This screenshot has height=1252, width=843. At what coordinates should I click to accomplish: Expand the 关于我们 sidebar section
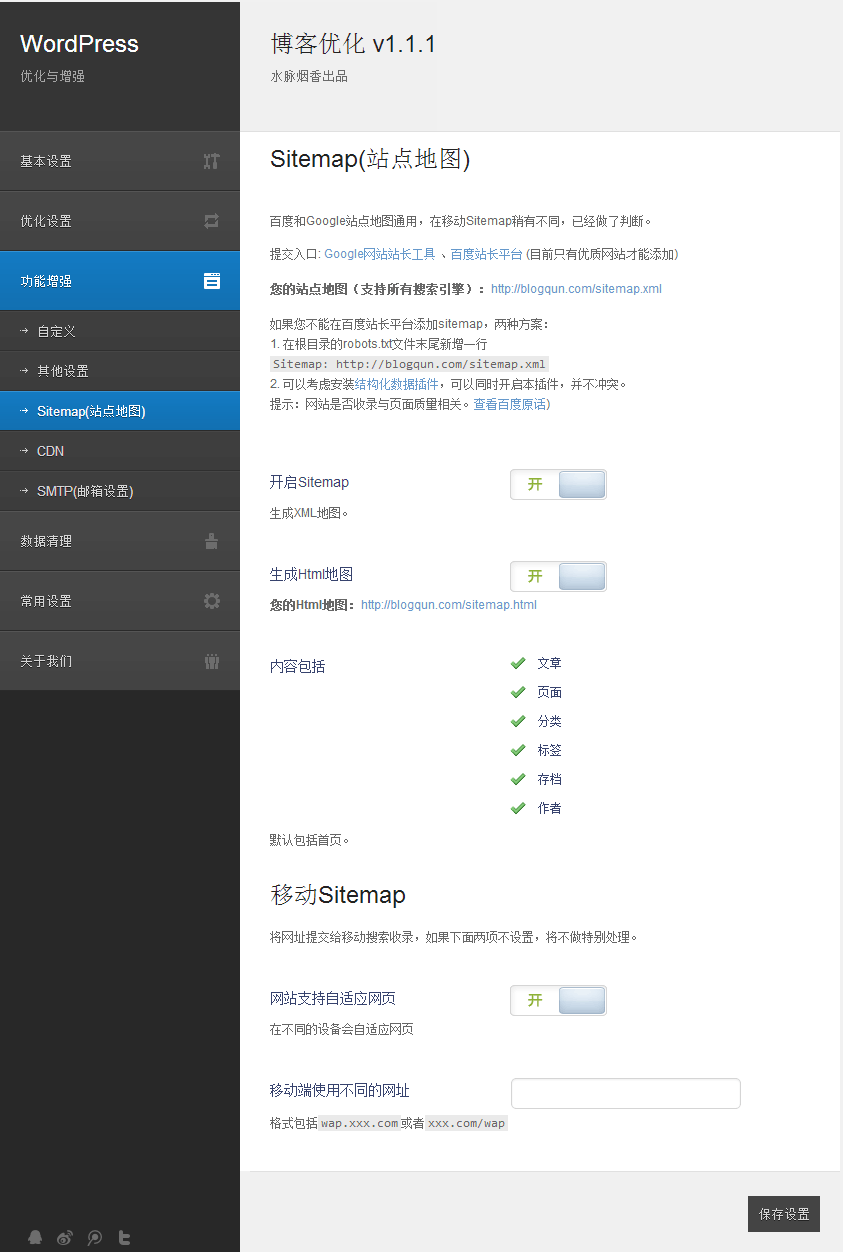120,661
